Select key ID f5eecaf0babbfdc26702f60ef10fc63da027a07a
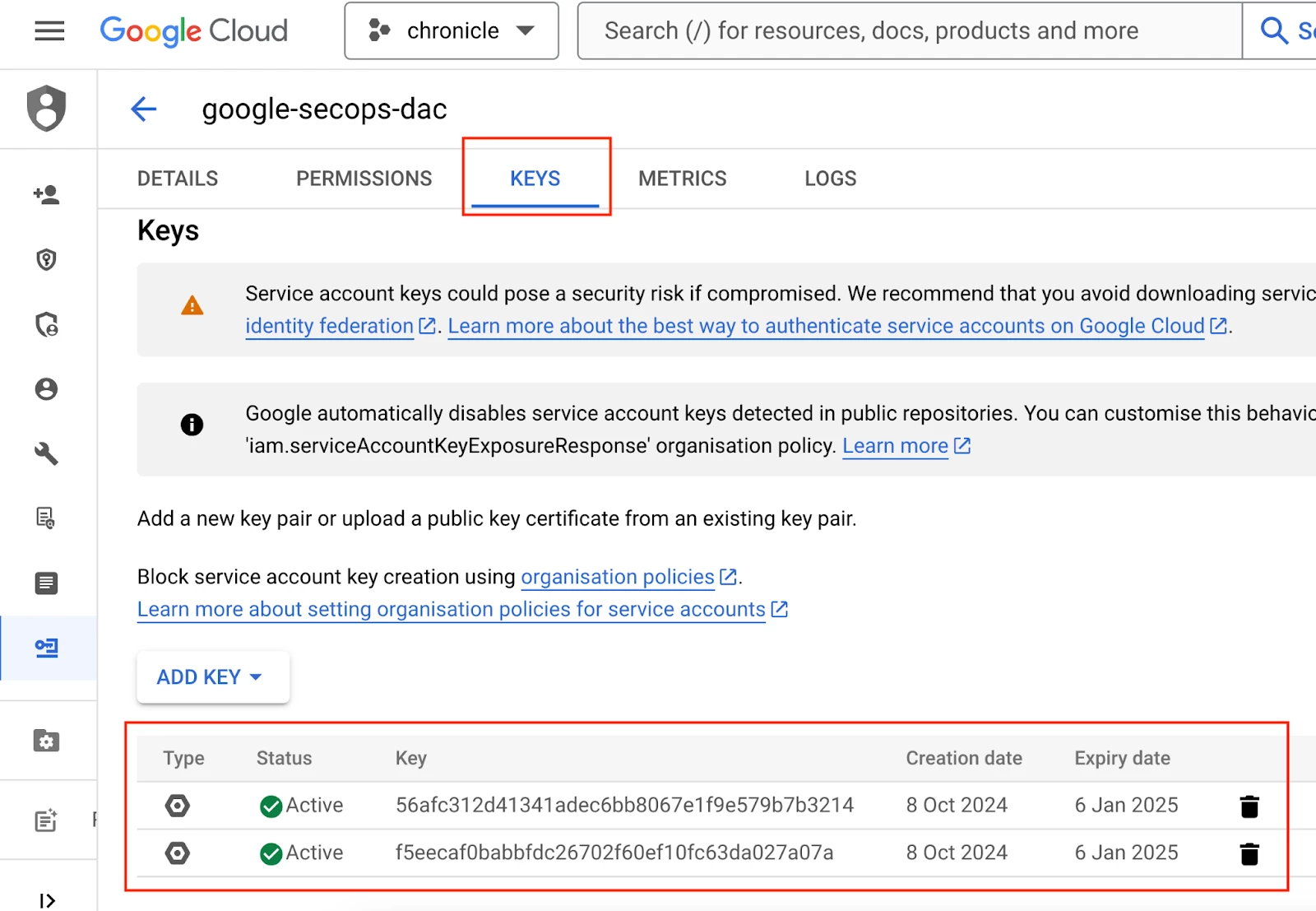This screenshot has height=911, width=1316. pyautogui.click(x=614, y=853)
